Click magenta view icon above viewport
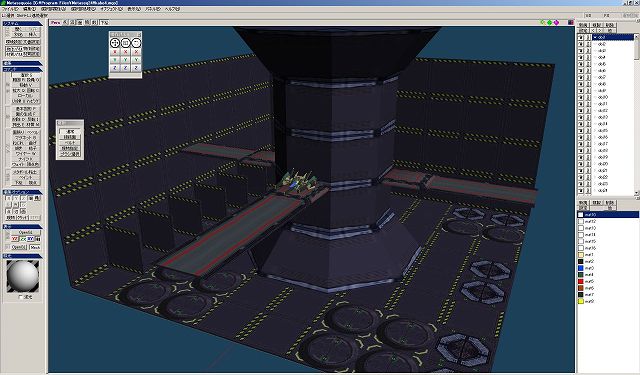The width and height of the screenshot is (640, 375). point(556,22)
